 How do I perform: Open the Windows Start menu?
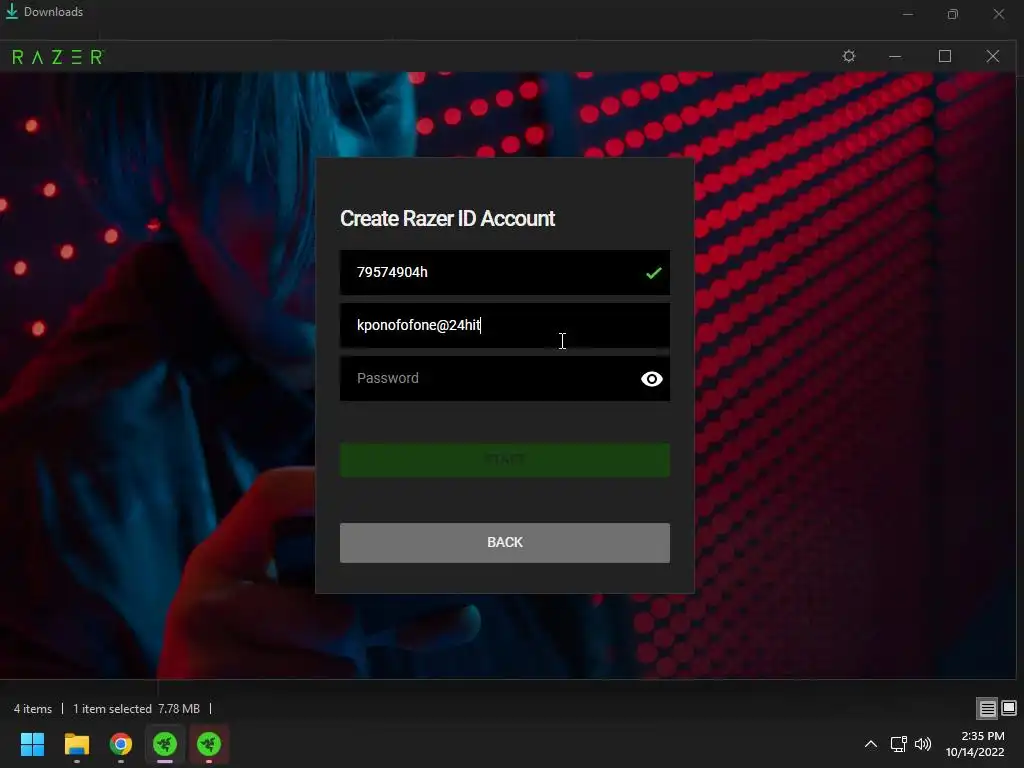click(x=32, y=744)
